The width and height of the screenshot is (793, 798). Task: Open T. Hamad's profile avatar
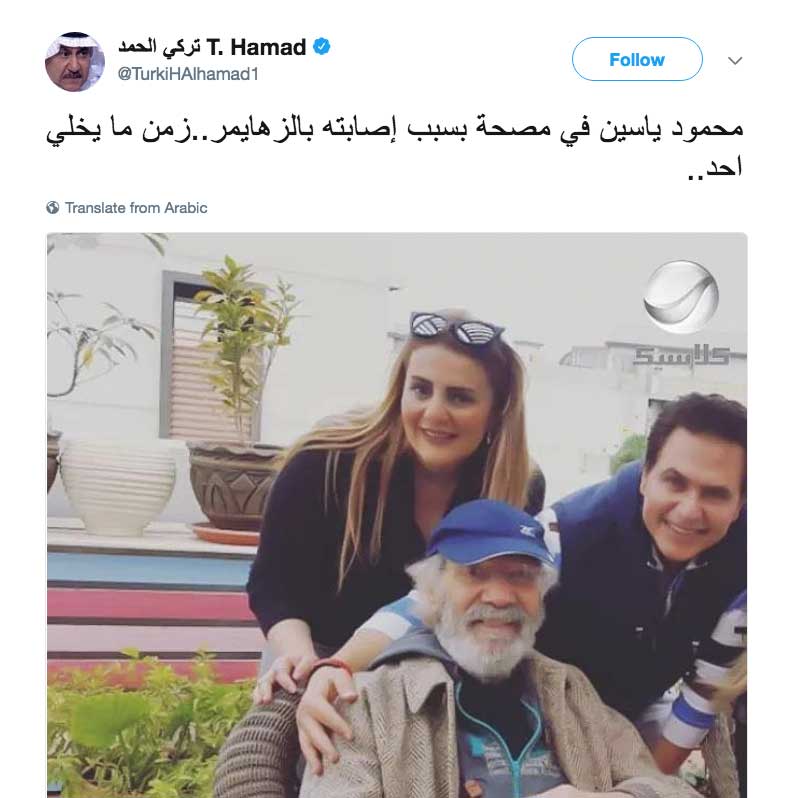(75, 62)
